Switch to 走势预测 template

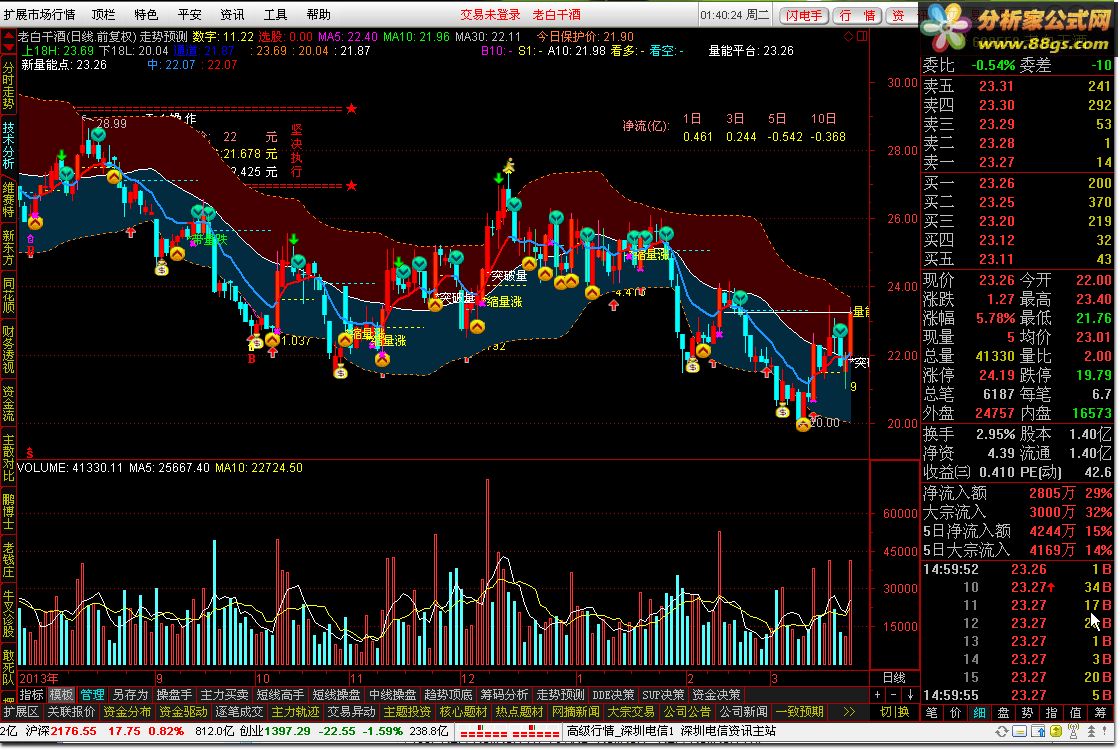coord(560,694)
